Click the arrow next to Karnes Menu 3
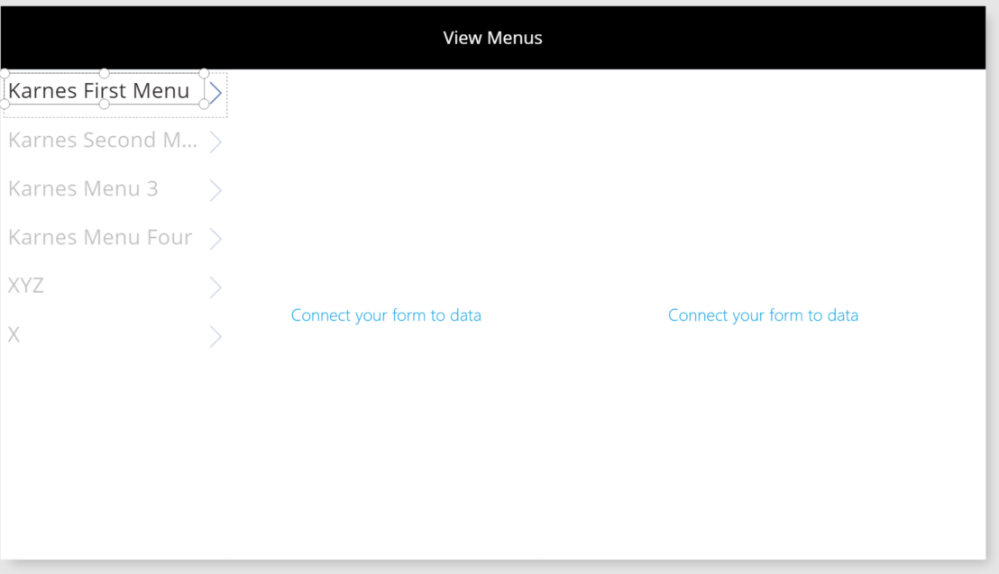 [215, 190]
